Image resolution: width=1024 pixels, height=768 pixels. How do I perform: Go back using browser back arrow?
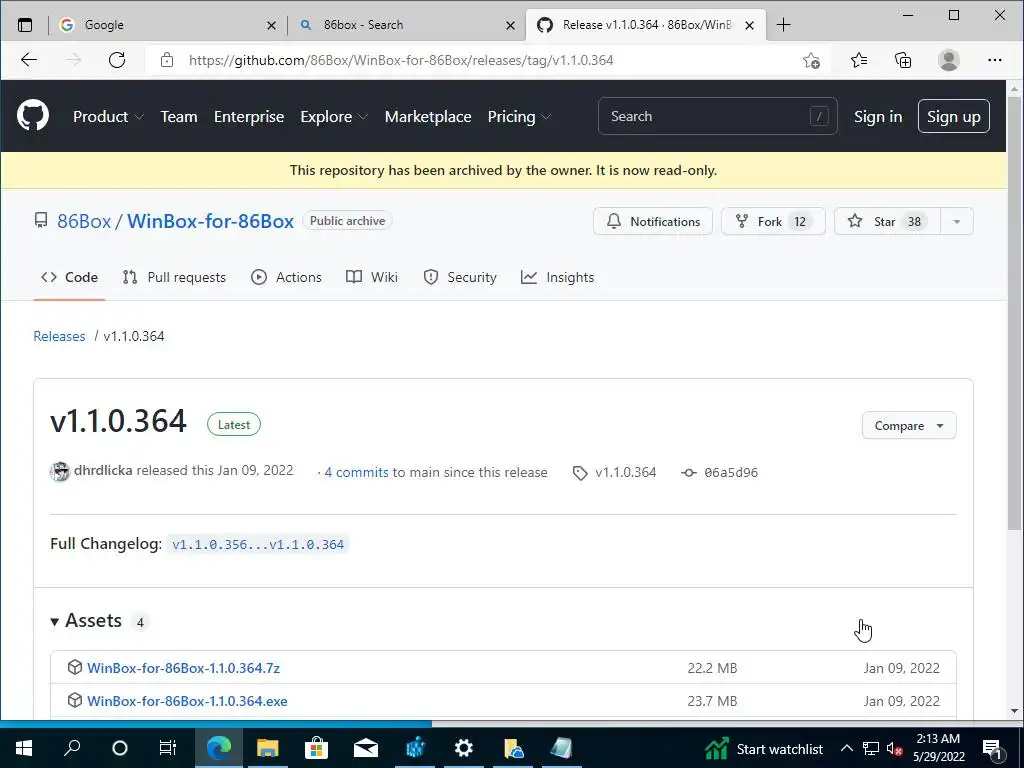29,60
